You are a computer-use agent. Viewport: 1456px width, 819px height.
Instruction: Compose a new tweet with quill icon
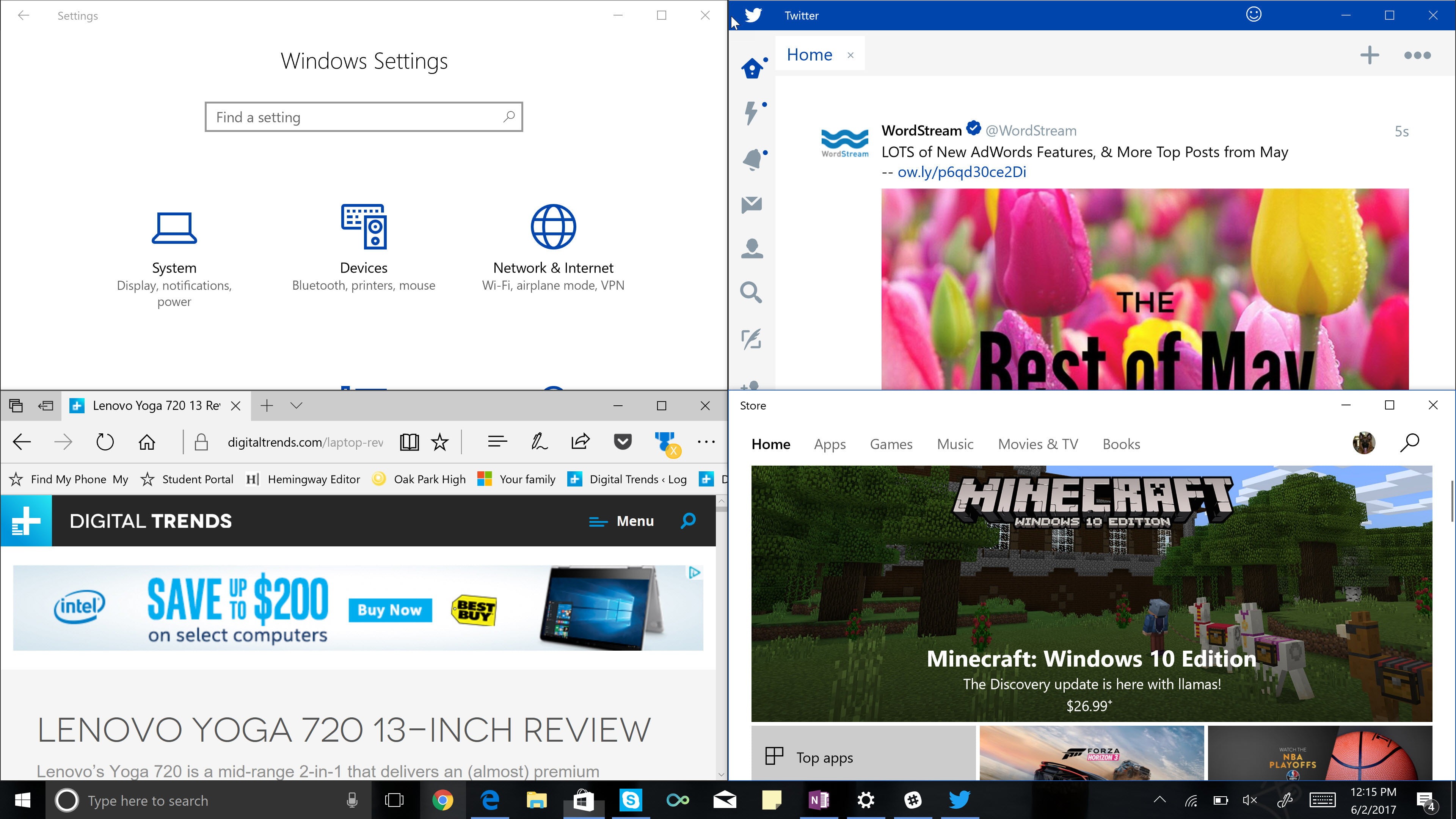pyautogui.click(x=751, y=339)
